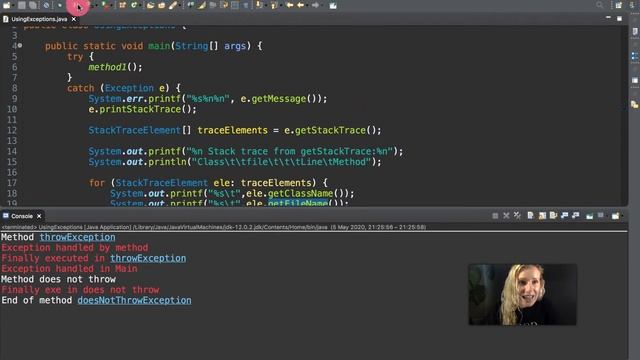This screenshot has width=640, height=360.
Task: Switch to the Java perspective icon
Action: (x=633, y=5)
